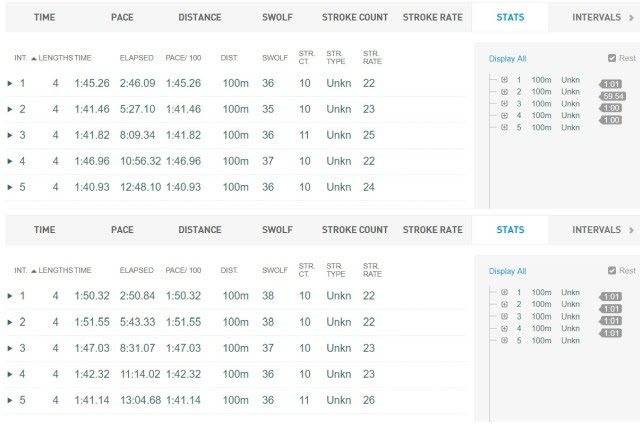This screenshot has height=424, width=640.
Task: Expand interval row with time 1:41.82
Action: tap(10, 135)
